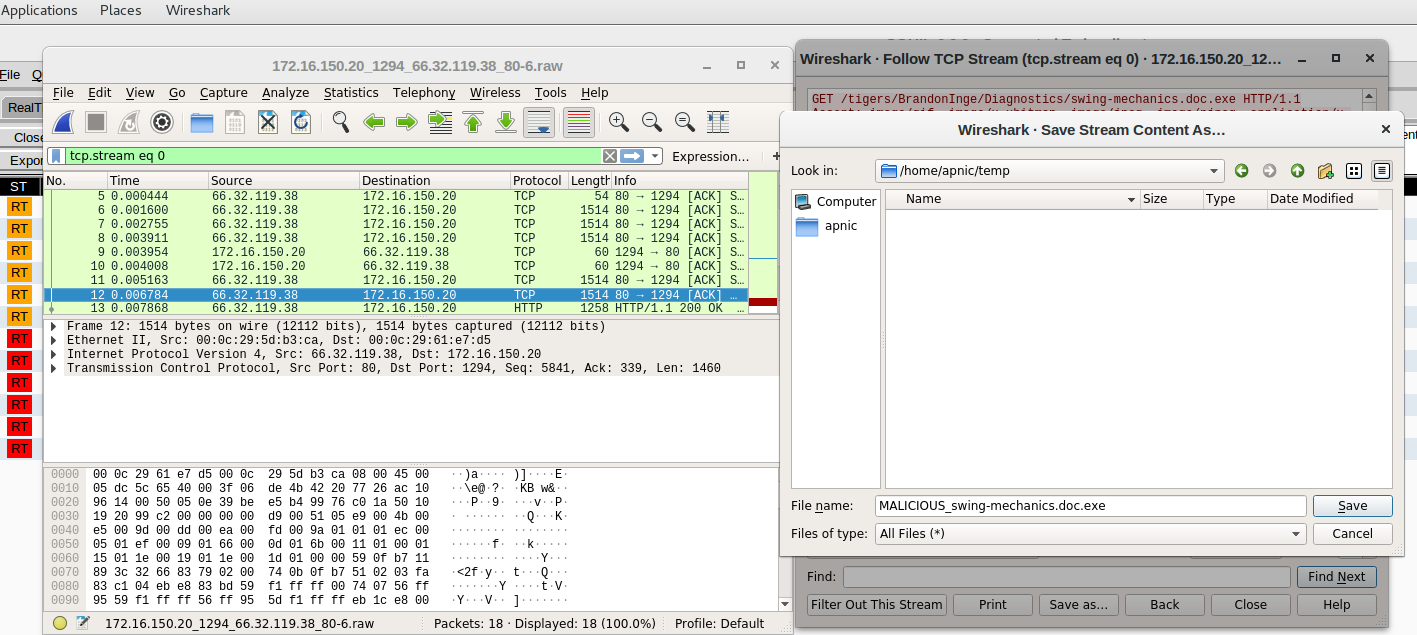
Task: Jump to the last packet icon
Action: [506, 122]
